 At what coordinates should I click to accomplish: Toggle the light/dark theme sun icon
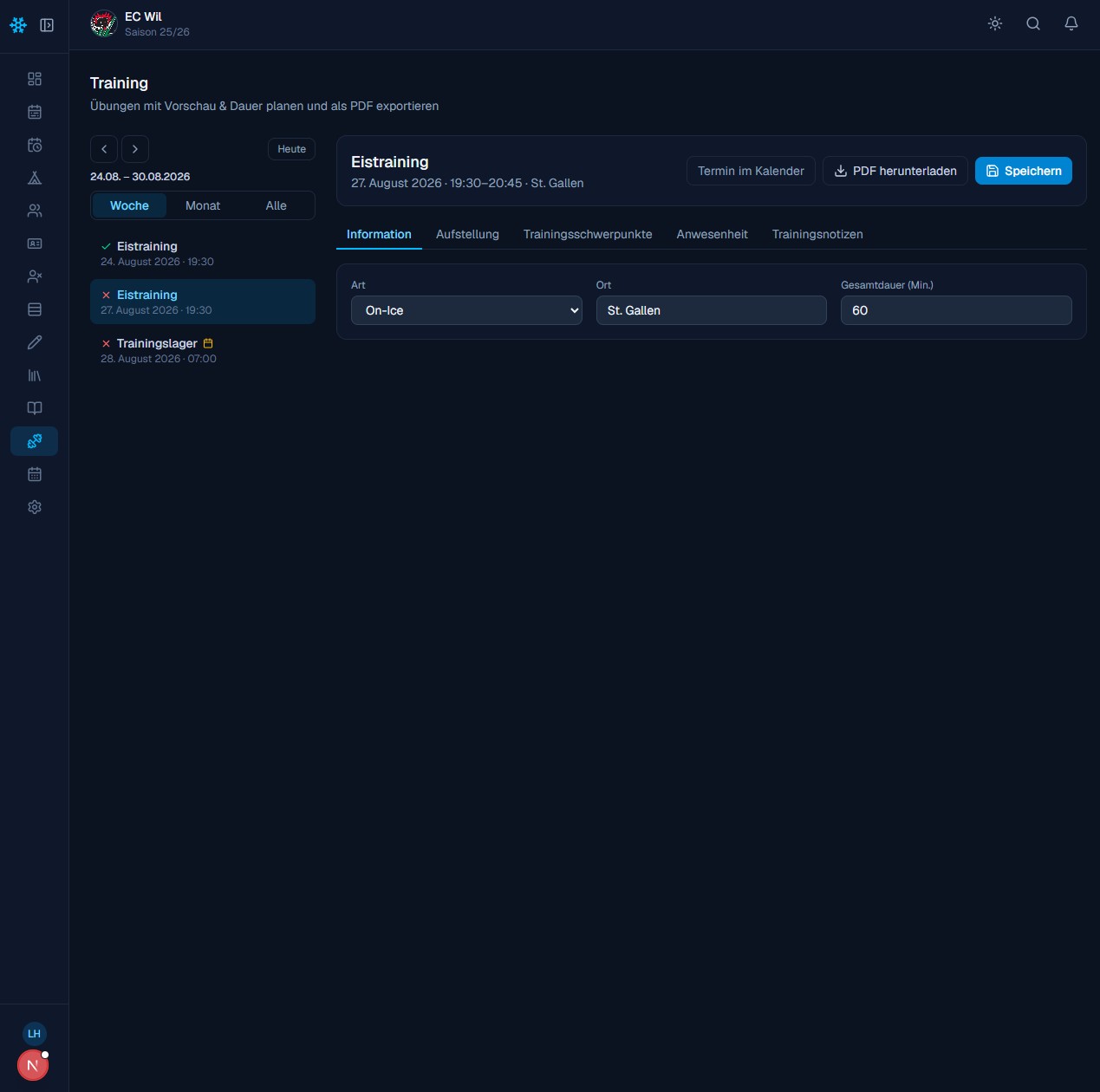(995, 23)
